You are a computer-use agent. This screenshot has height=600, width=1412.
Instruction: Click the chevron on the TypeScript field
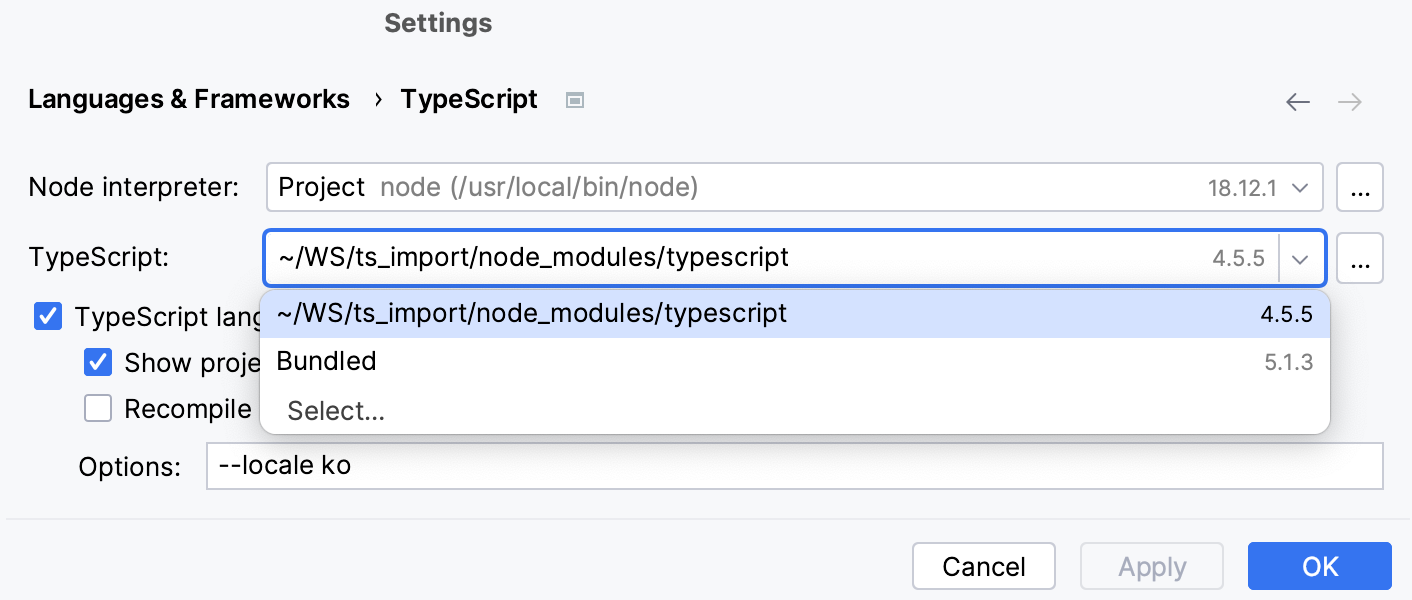click(1302, 257)
